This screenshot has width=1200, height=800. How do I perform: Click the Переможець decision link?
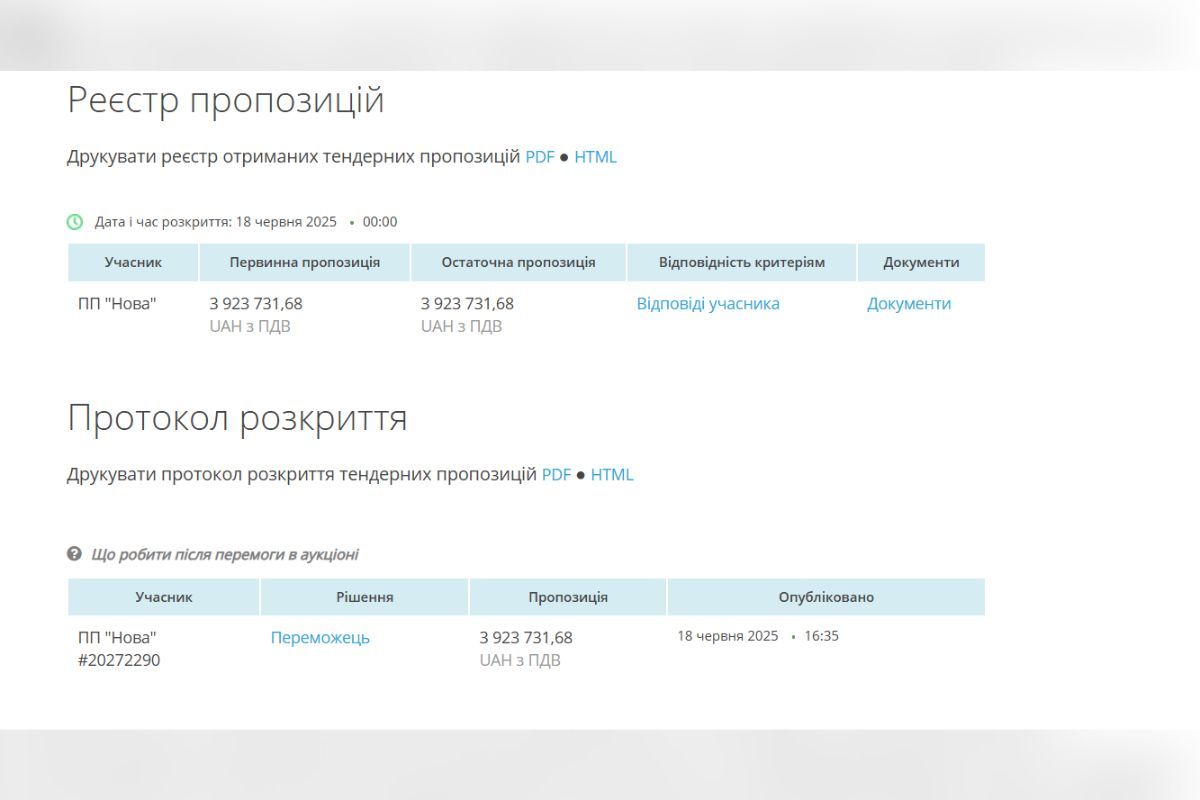(x=320, y=636)
